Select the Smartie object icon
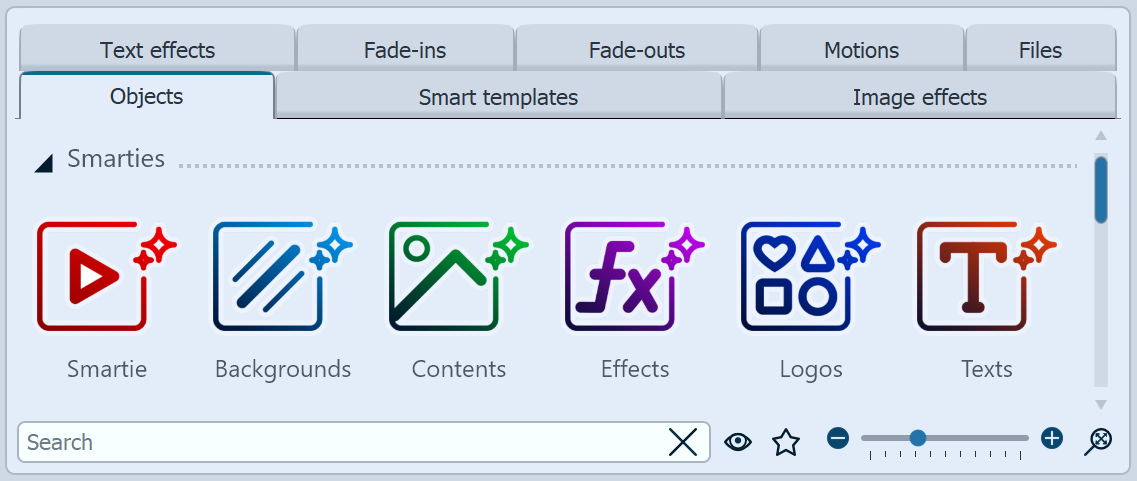 pyautogui.click(x=105, y=277)
